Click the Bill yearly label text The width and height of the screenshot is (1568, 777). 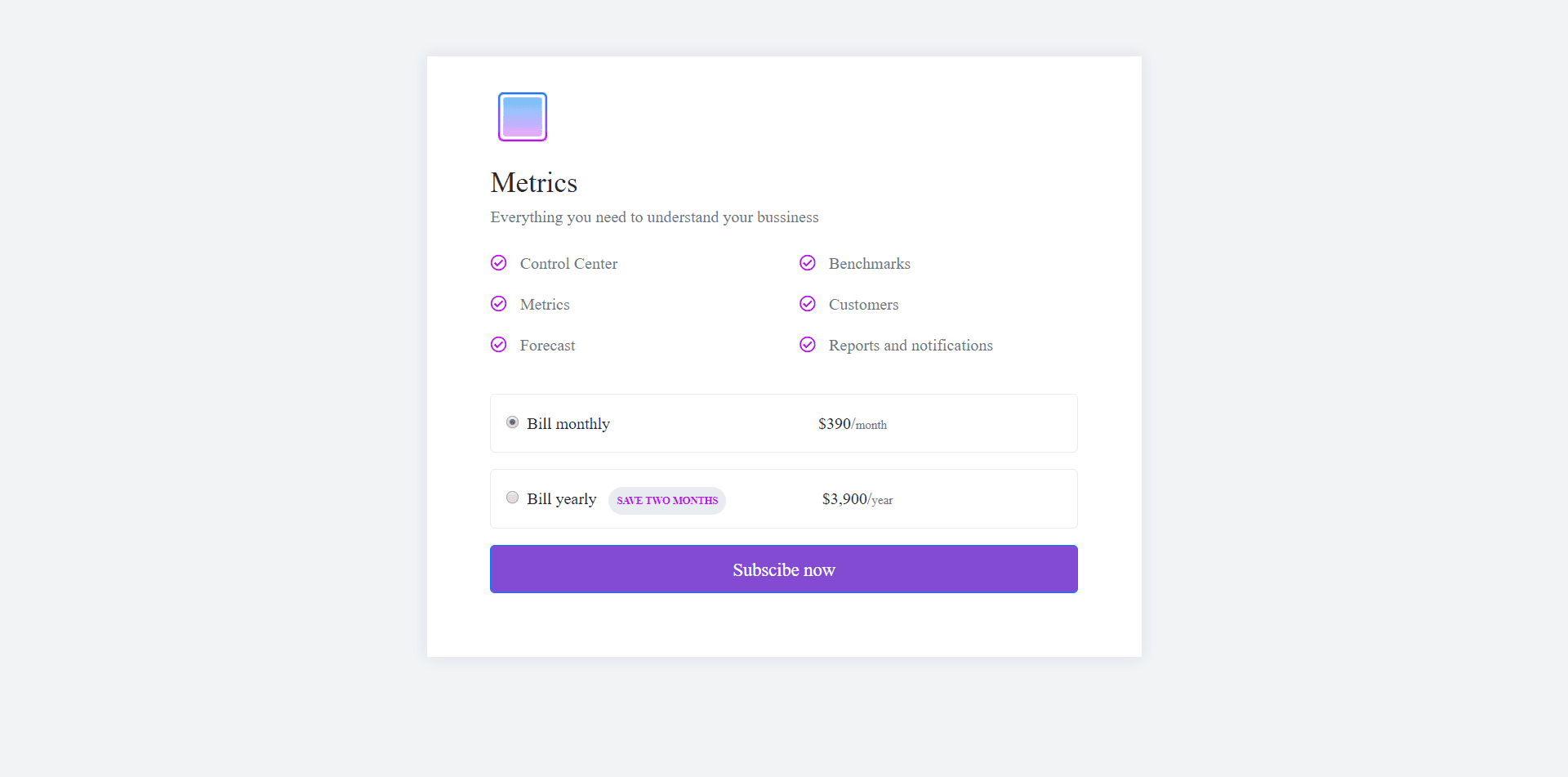point(561,498)
